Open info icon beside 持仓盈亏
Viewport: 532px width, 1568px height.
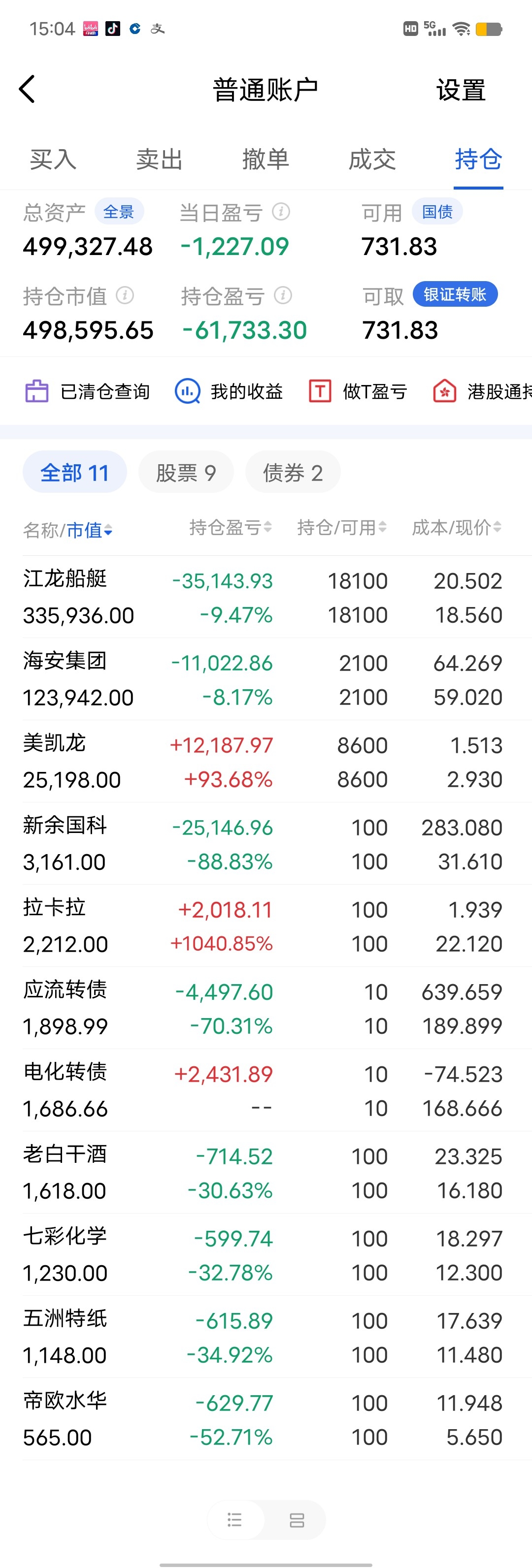tap(283, 295)
